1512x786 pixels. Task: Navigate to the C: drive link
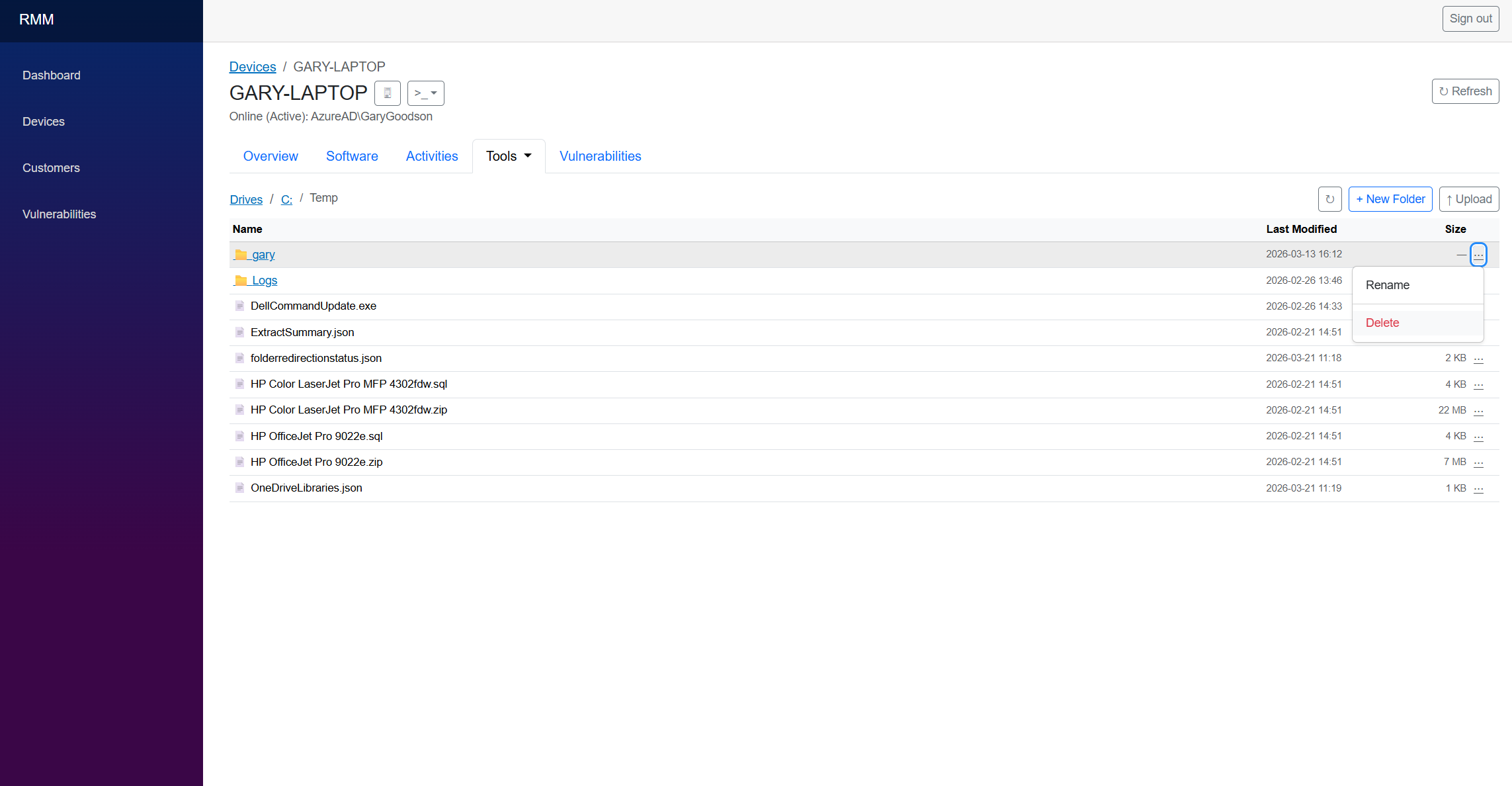[x=286, y=199]
